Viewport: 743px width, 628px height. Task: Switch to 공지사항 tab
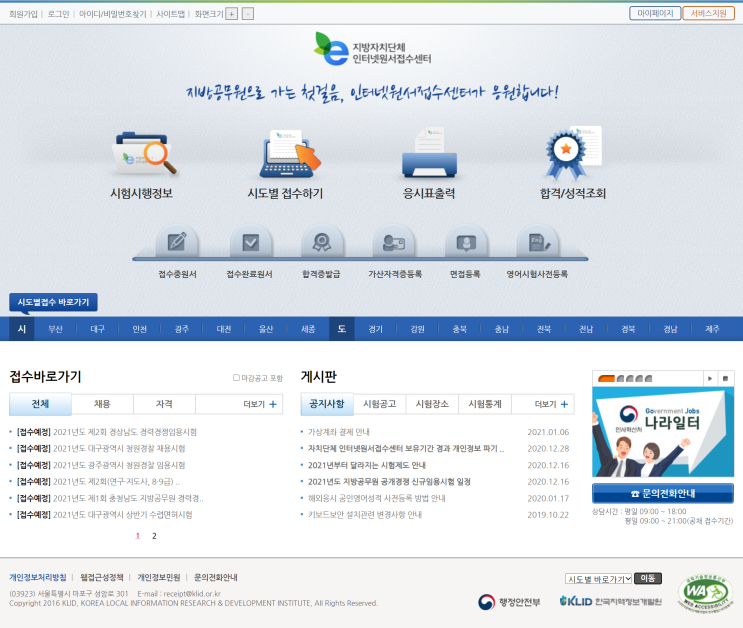pos(327,404)
